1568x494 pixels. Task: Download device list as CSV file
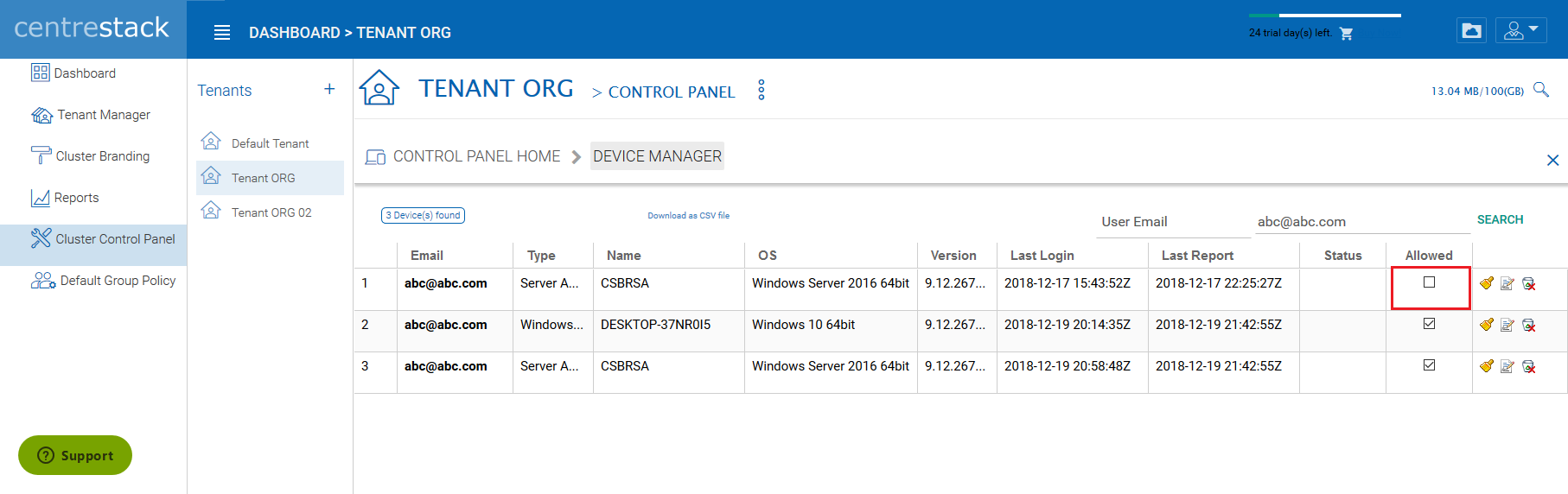(x=688, y=216)
